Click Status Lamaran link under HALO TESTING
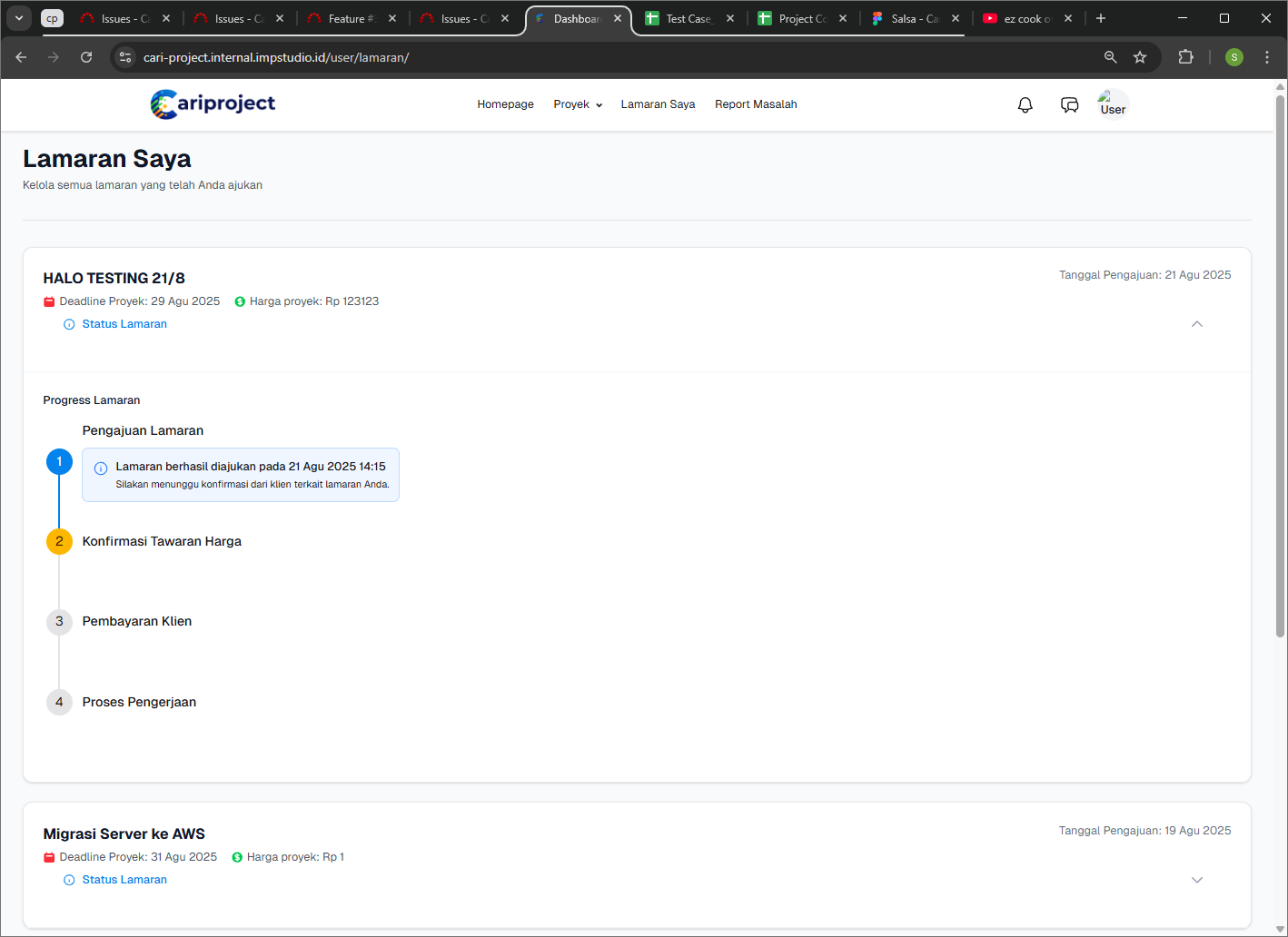 (124, 324)
